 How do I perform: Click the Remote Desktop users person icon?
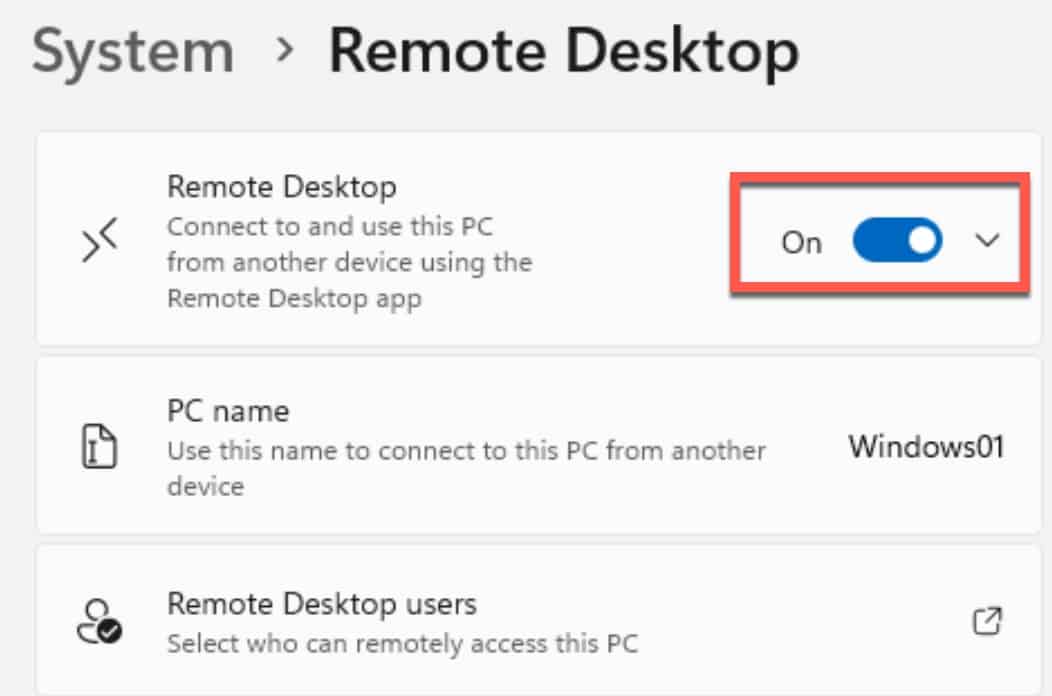[99, 621]
